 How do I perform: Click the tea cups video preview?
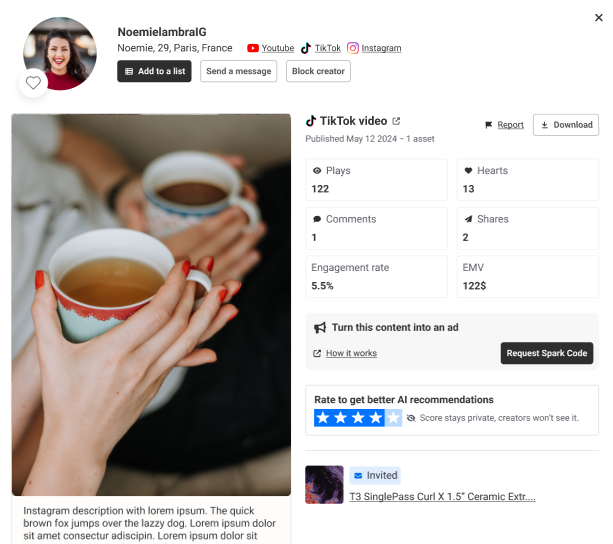[151, 305]
